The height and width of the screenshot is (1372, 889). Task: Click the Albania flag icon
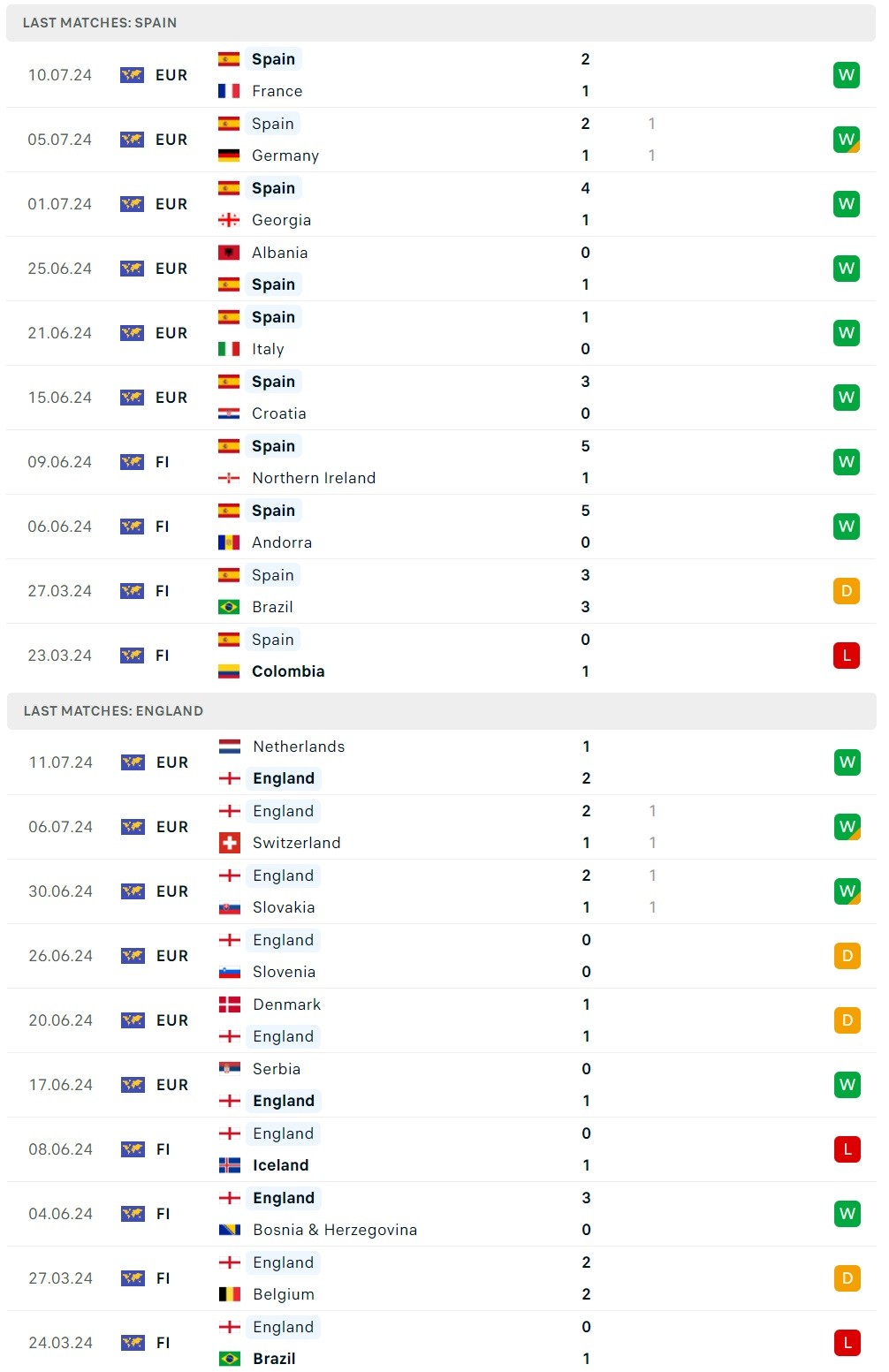229,253
